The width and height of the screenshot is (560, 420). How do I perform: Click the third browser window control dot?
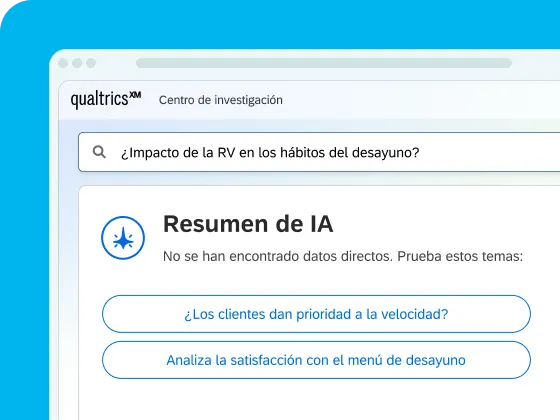click(x=91, y=63)
